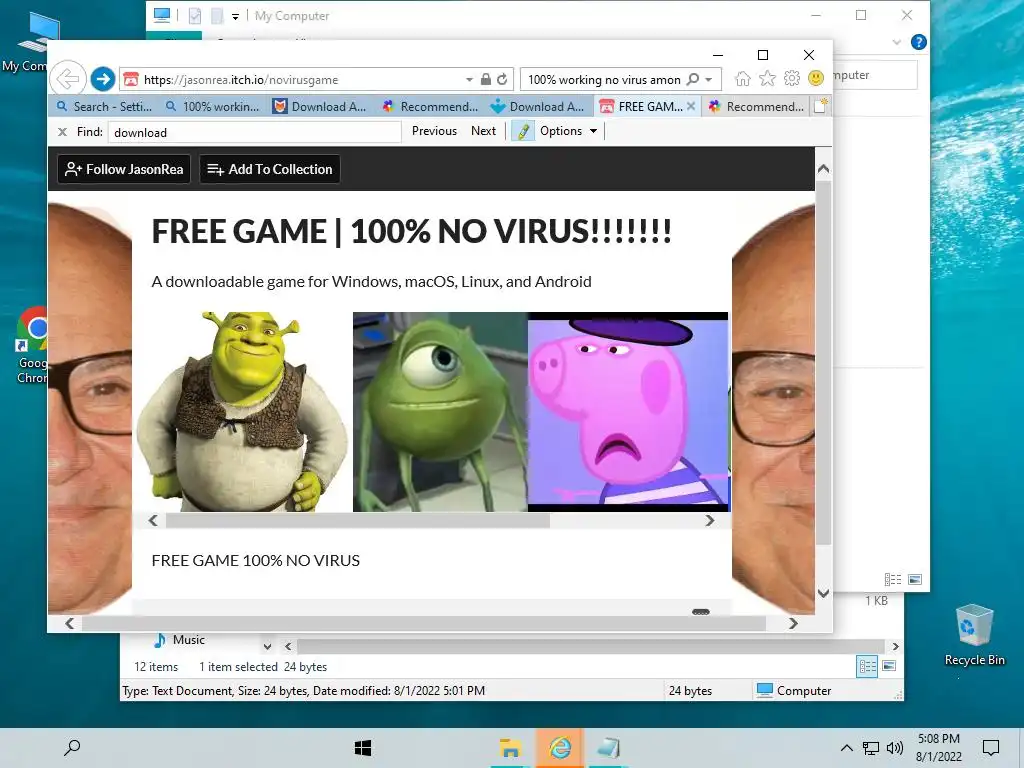Click the pink pig screenshot thumbnail

(628, 411)
